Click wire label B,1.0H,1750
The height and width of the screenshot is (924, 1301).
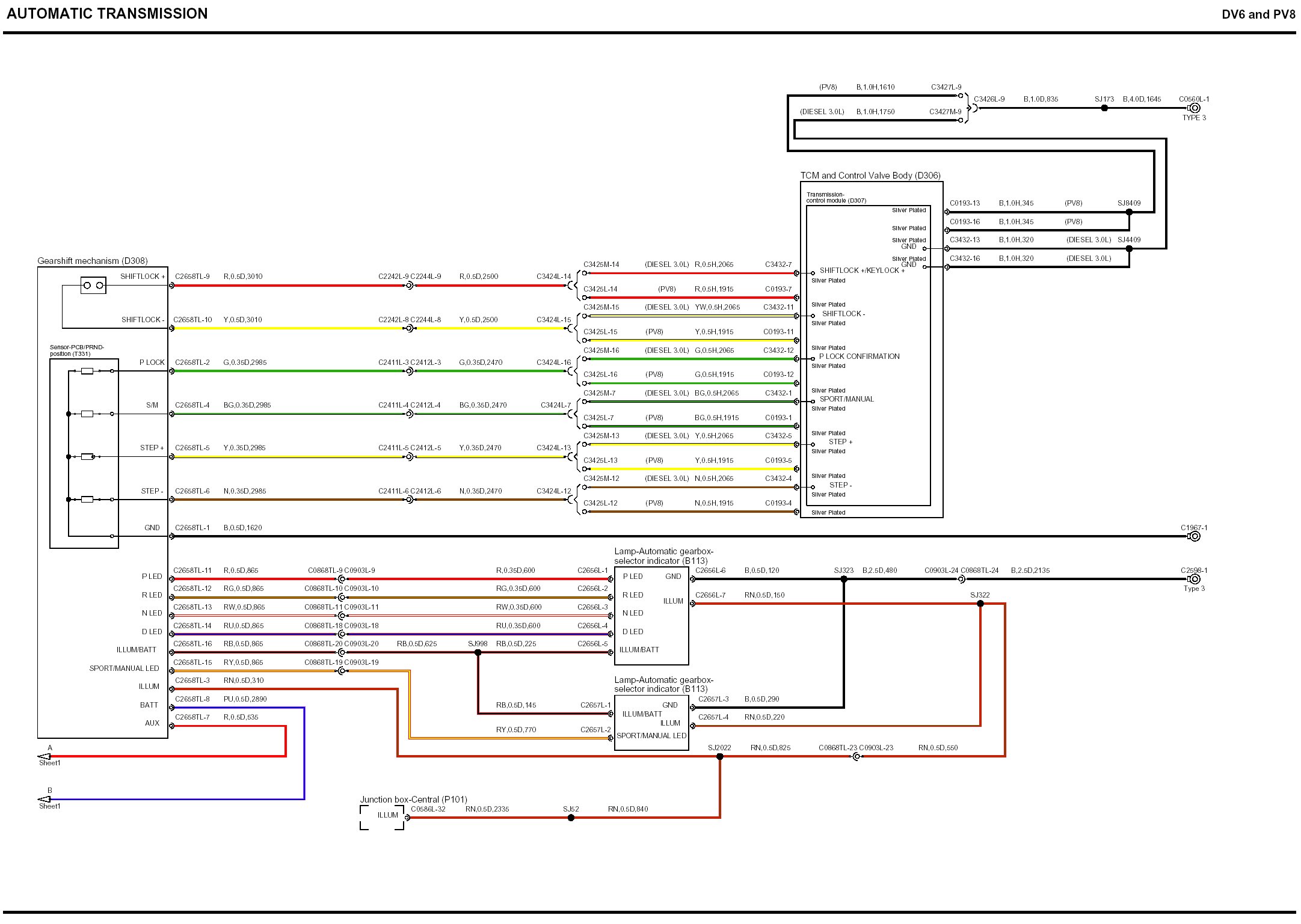(x=876, y=112)
